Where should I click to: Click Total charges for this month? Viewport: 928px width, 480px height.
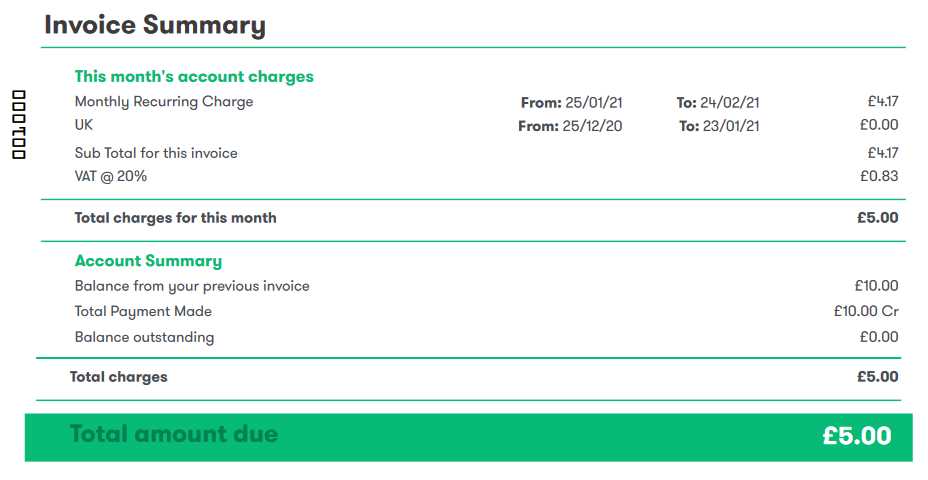(176, 218)
